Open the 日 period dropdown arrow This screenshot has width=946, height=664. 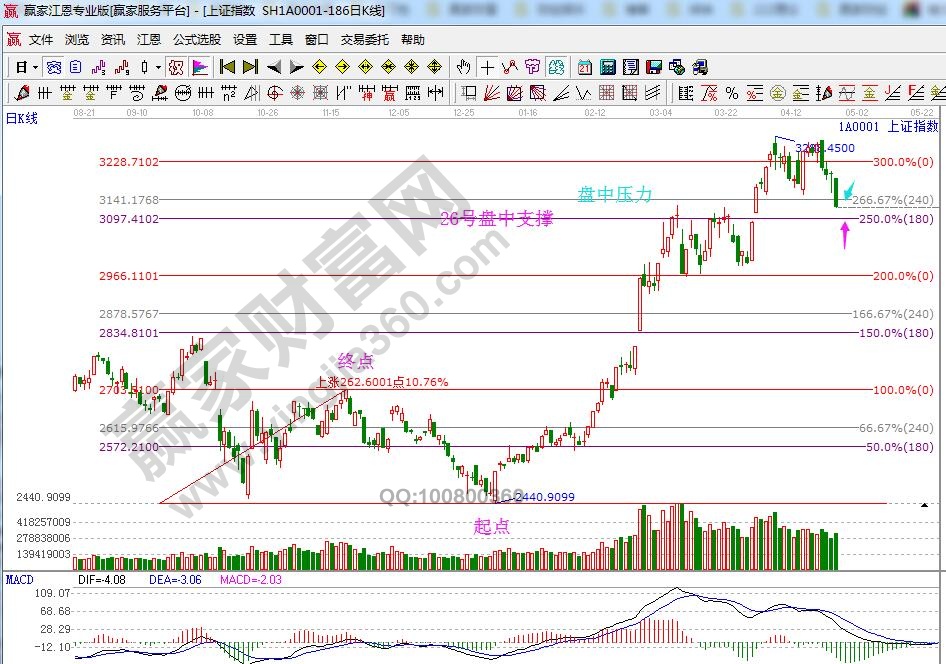pos(35,68)
